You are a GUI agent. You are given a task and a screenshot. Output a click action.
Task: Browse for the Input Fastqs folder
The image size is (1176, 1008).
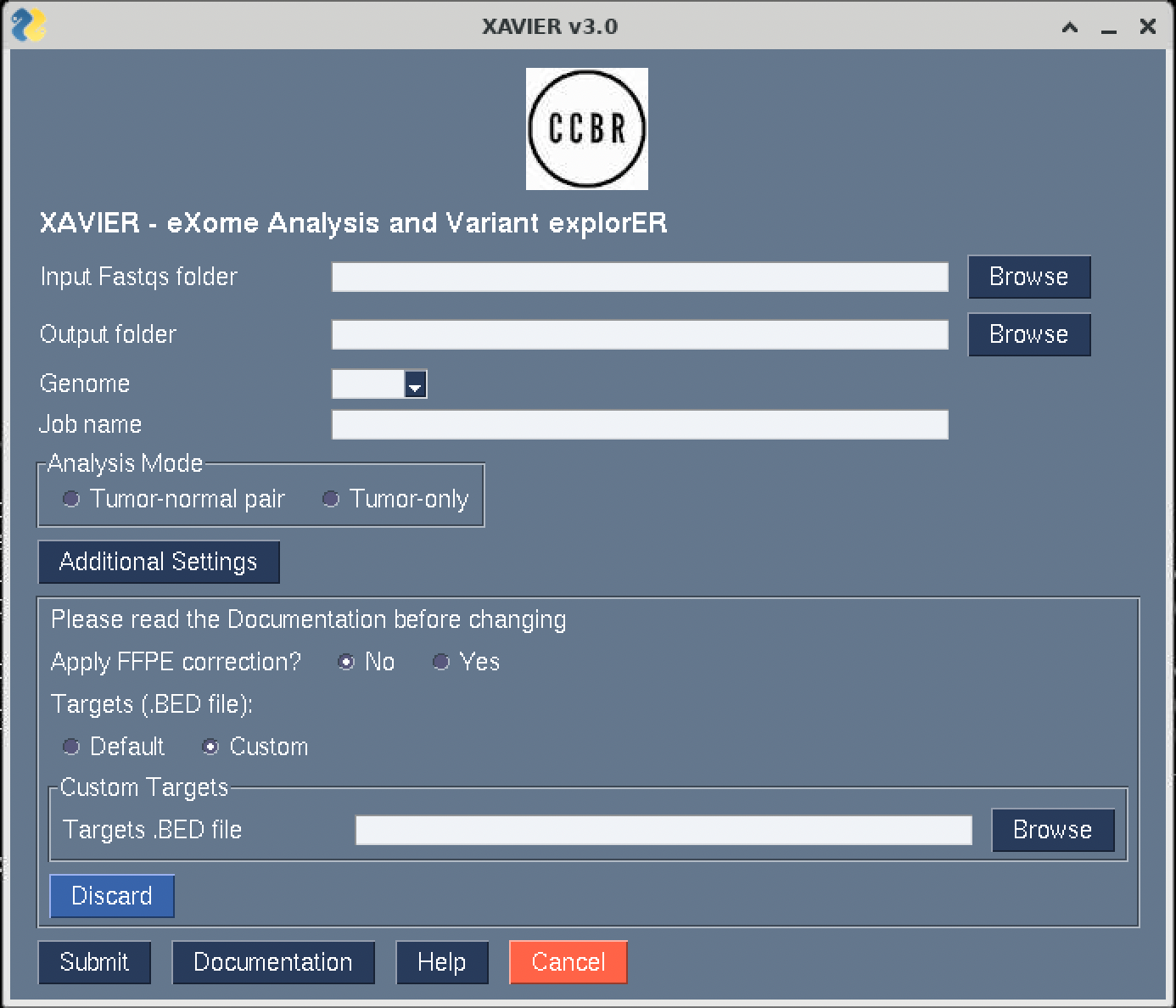pyautogui.click(x=1029, y=277)
